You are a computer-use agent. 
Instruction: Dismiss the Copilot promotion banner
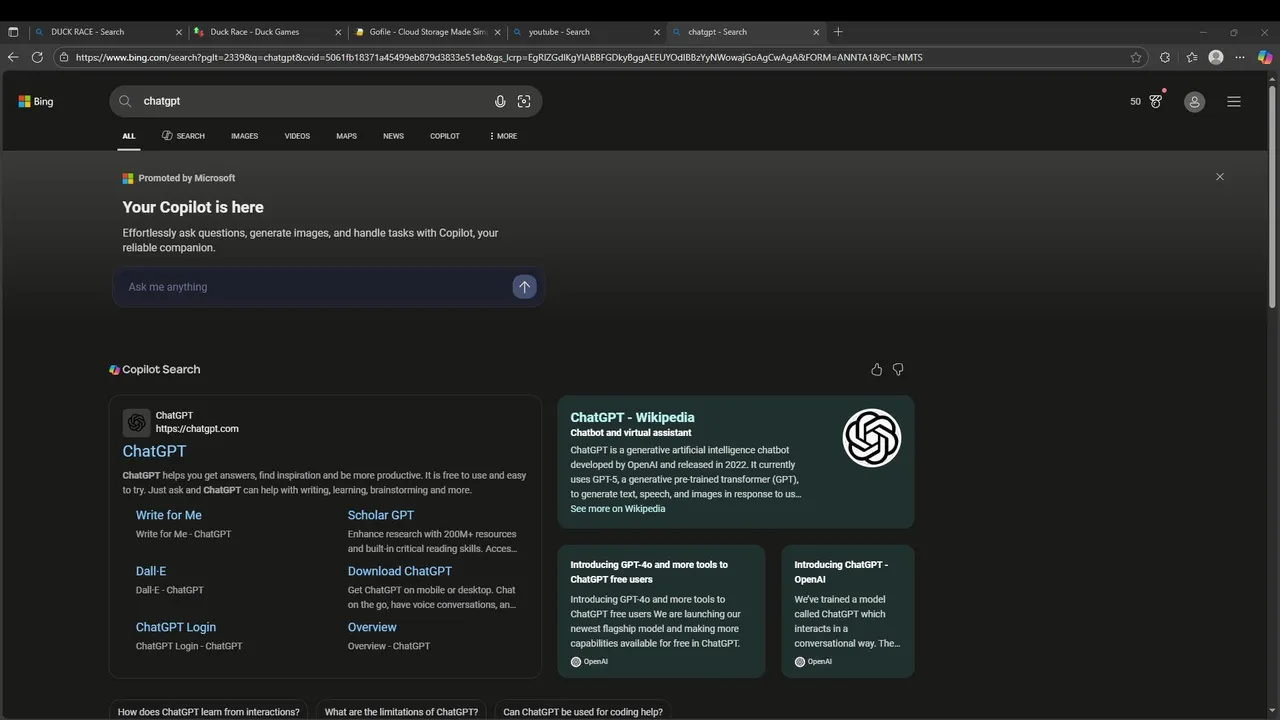[x=1220, y=177]
